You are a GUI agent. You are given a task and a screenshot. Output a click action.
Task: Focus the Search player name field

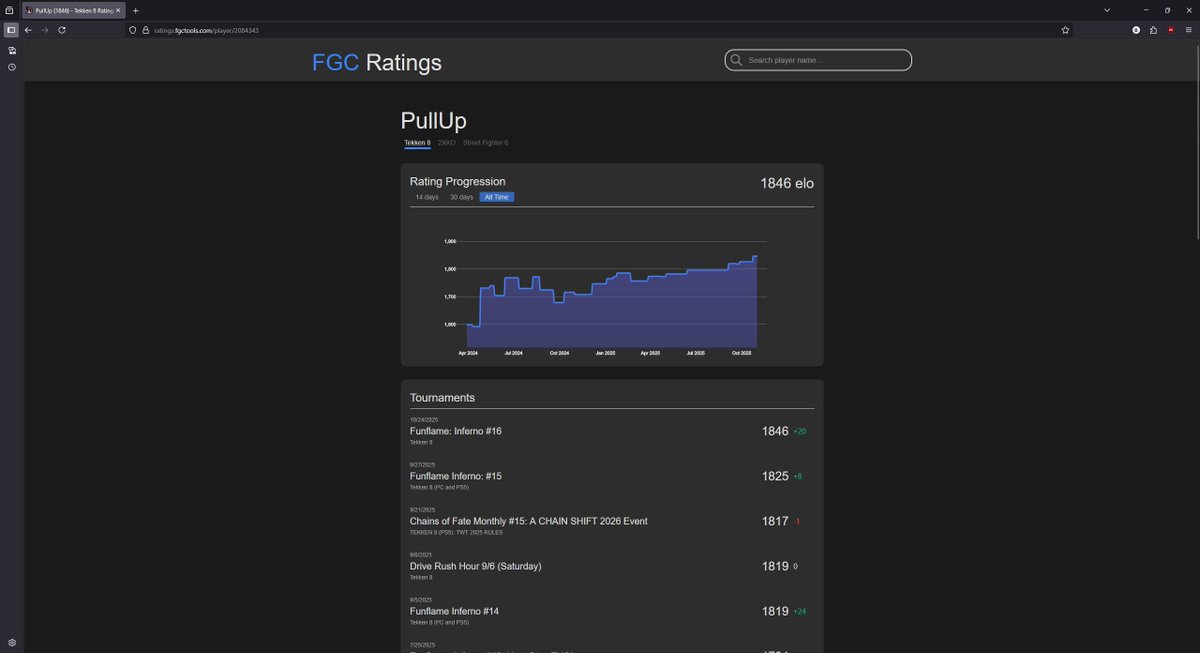coord(818,60)
